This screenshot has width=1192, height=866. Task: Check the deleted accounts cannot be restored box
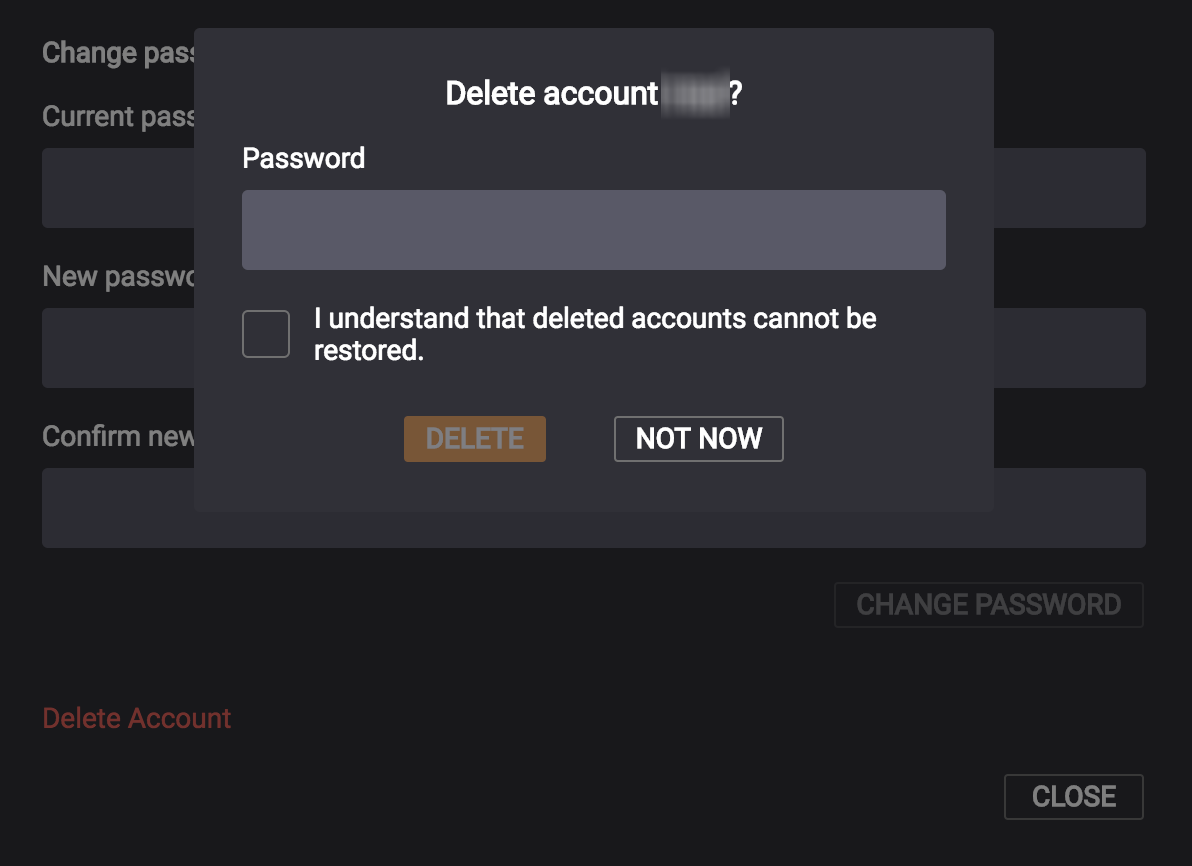click(266, 334)
